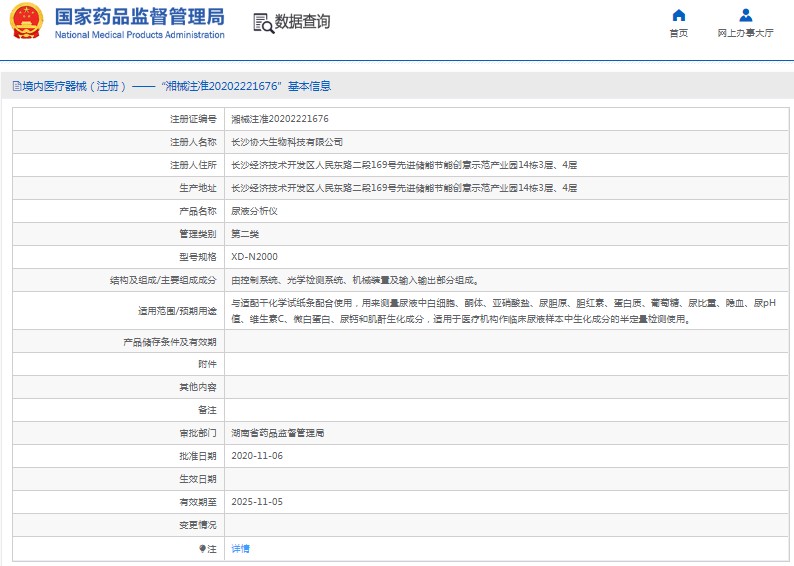Viewport: 794px width, 566px height.
Task: Select product name 尿液分析仪
Action: pyautogui.click(x=254, y=211)
